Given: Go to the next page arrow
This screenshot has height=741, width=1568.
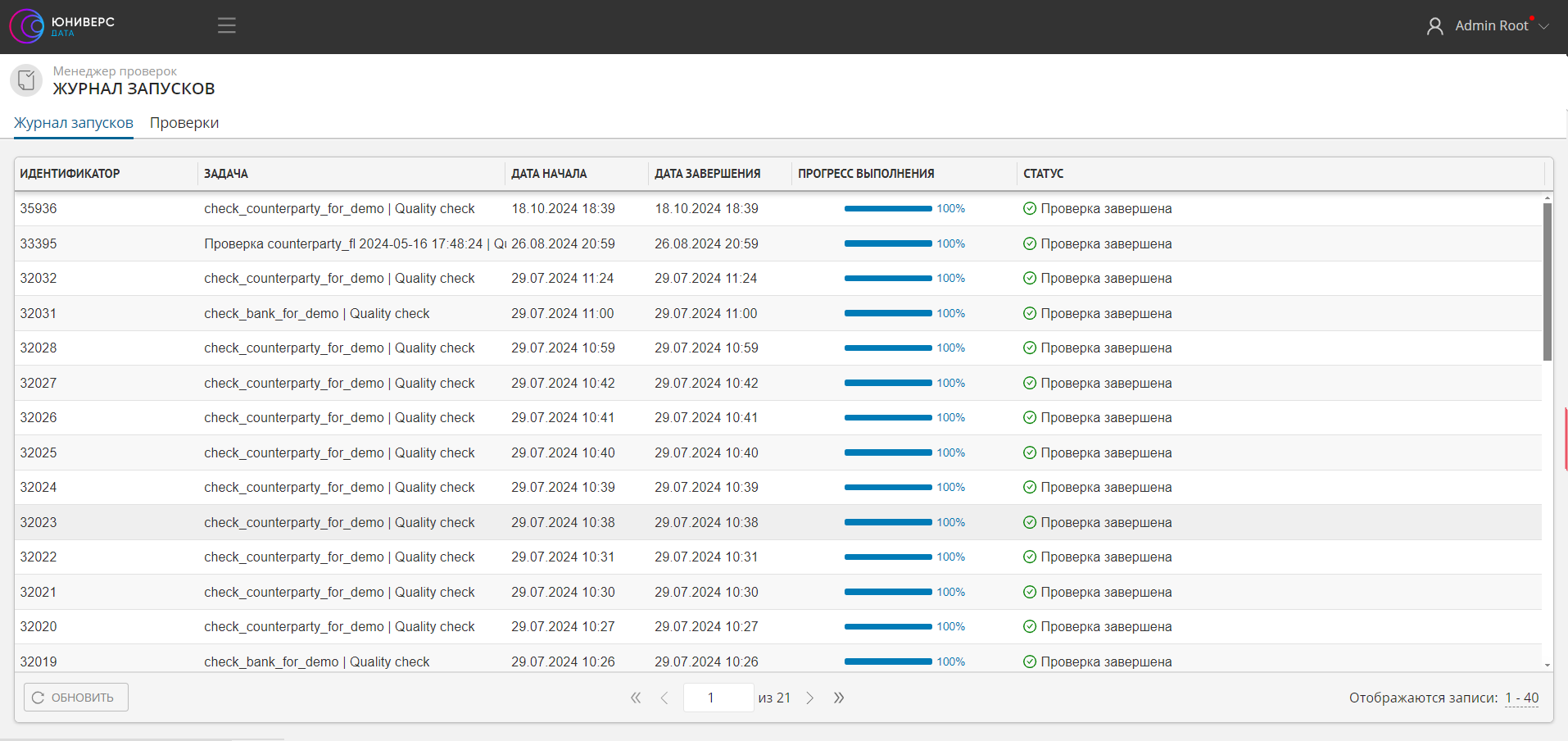Looking at the screenshot, I should (x=810, y=698).
